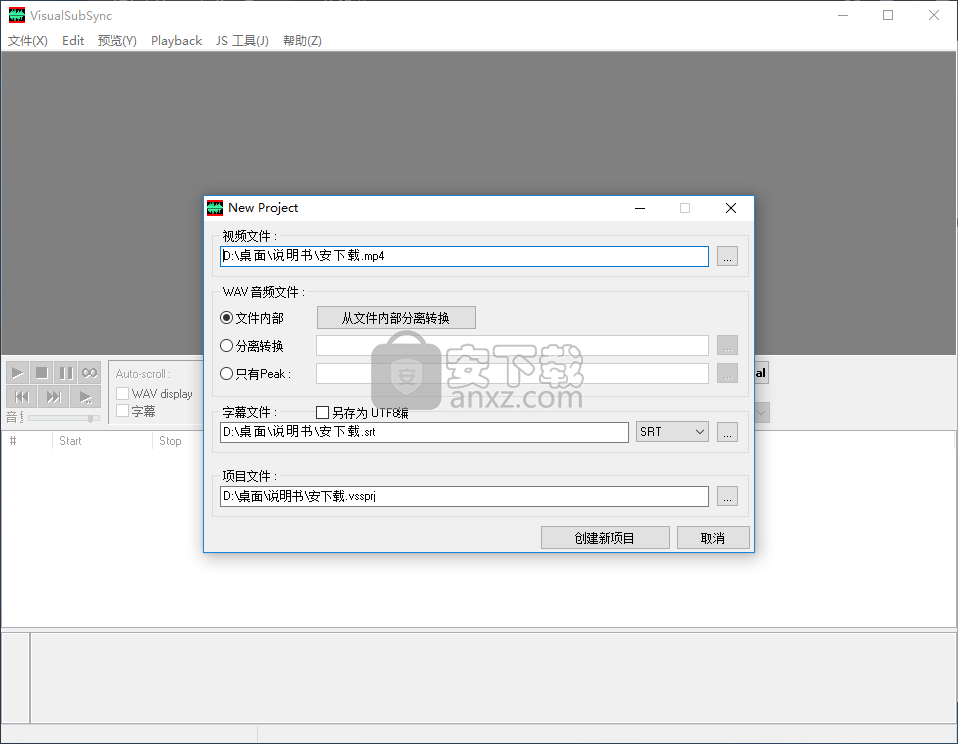958x744 pixels.
Task: Click the video file path field
Action: click(464, 256)
